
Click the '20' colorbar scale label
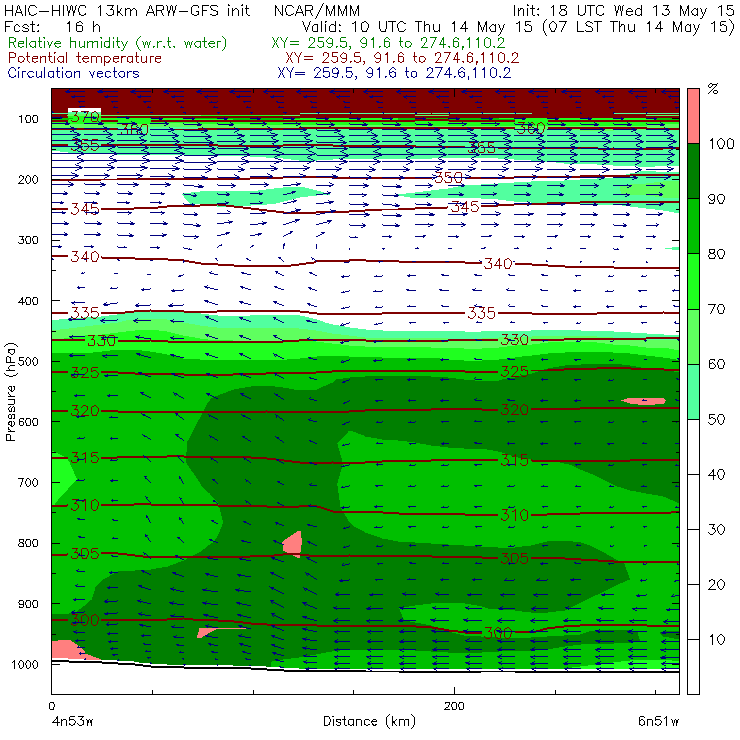717,584
